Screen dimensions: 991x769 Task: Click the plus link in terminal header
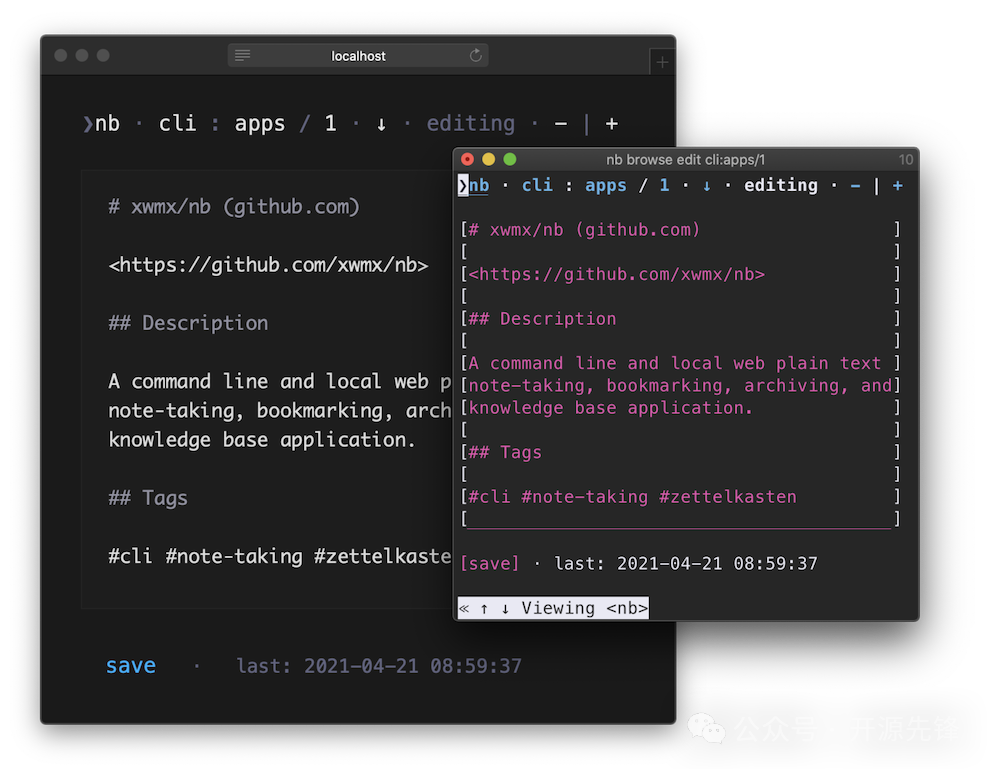point(897,186)
